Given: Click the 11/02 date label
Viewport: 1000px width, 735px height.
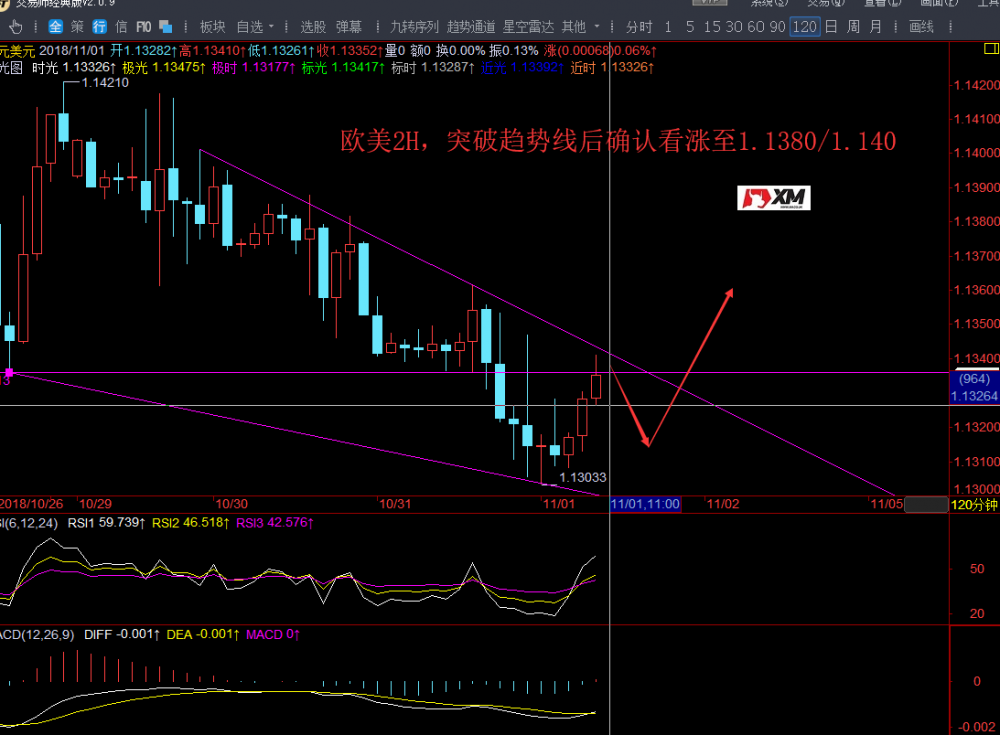Looking at the screenshot, I should pyautogui.click(x=723, y=504).
